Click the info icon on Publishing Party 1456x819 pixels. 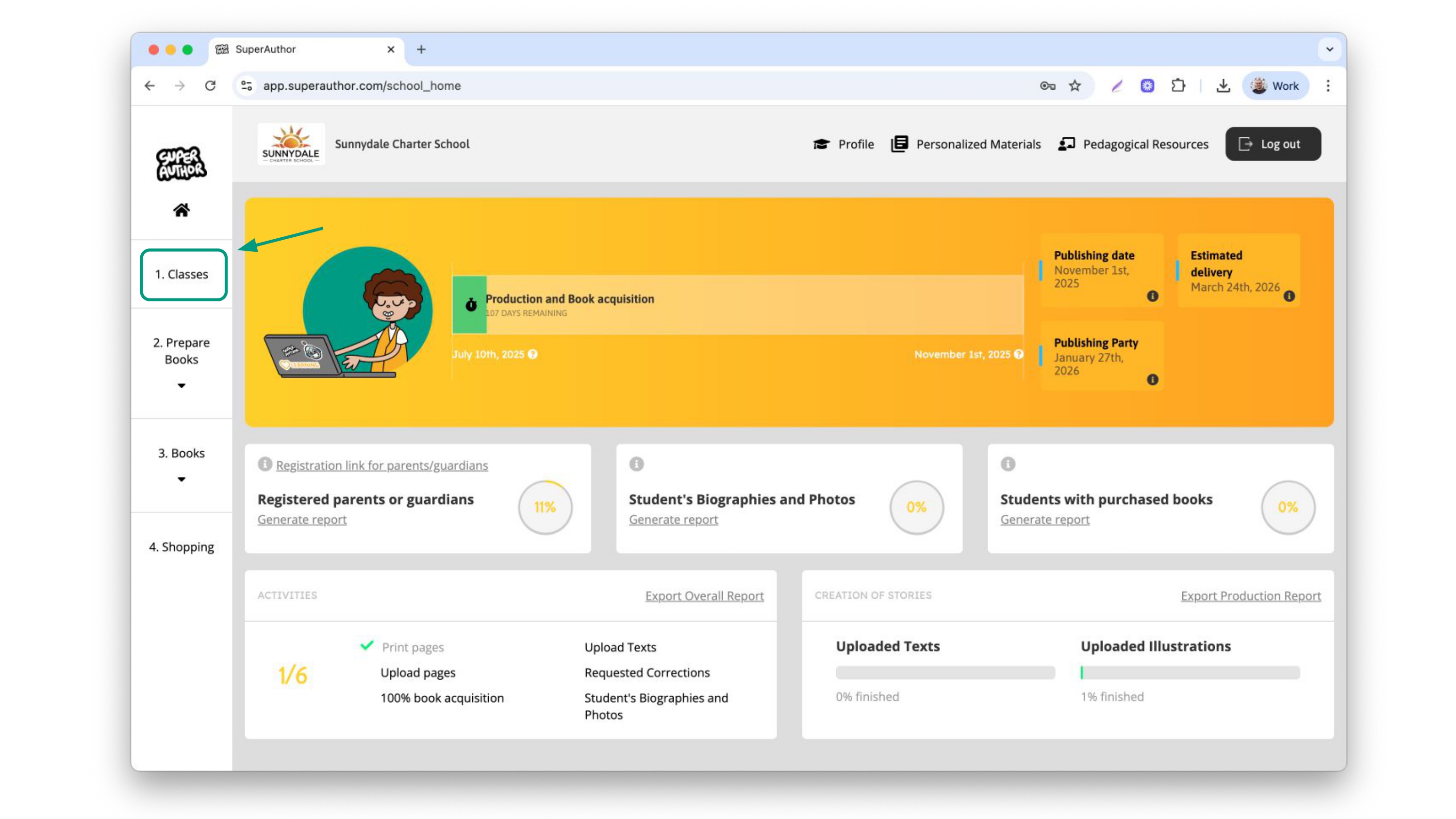1153,380
